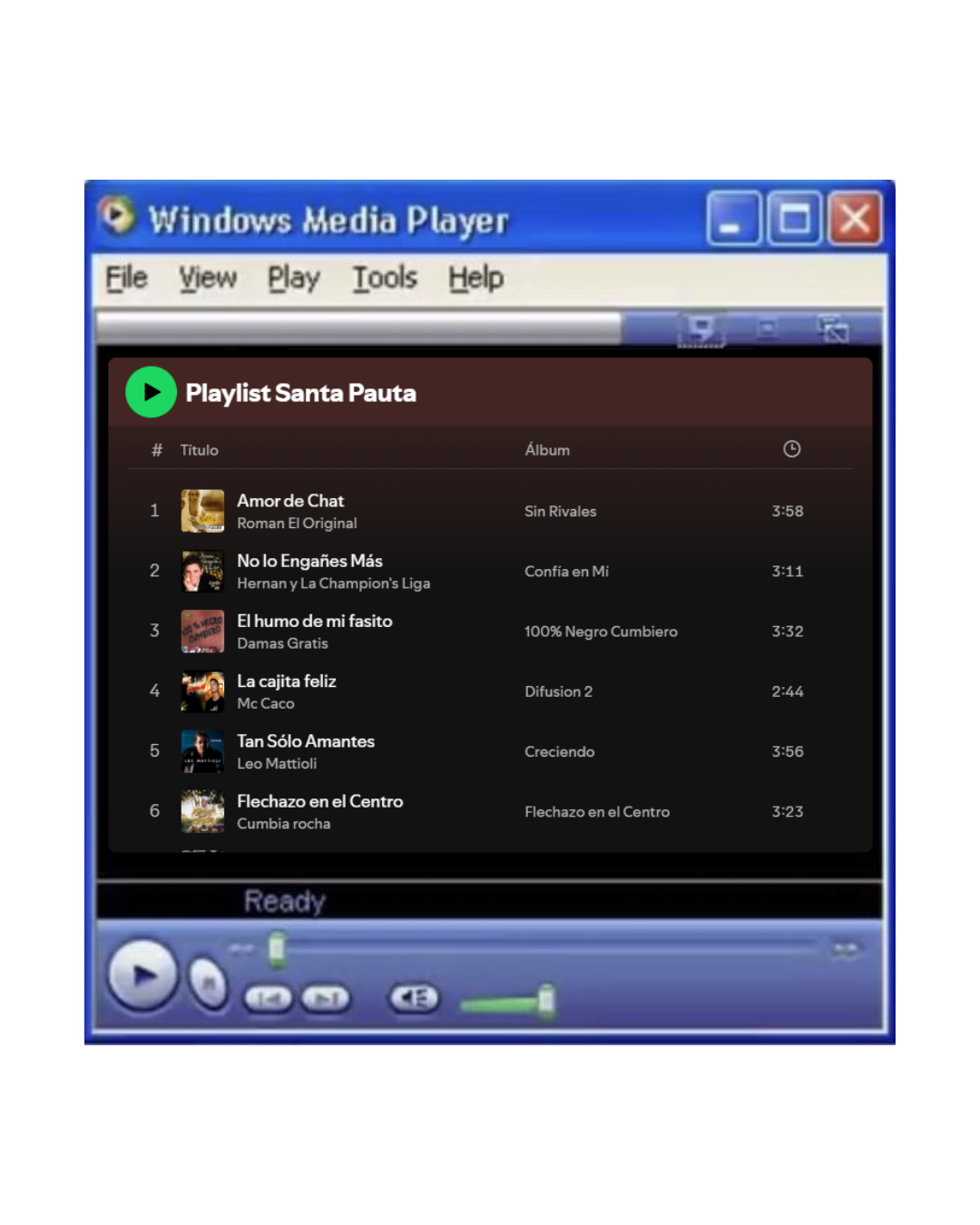Click the rewind icon left of seek bar

241,948
